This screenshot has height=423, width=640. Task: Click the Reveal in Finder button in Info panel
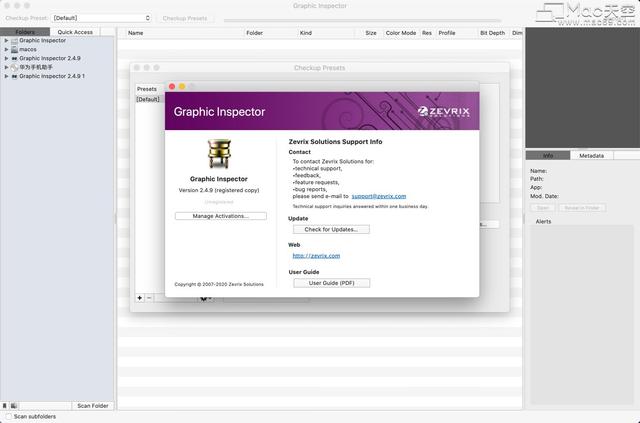(582, 208)
